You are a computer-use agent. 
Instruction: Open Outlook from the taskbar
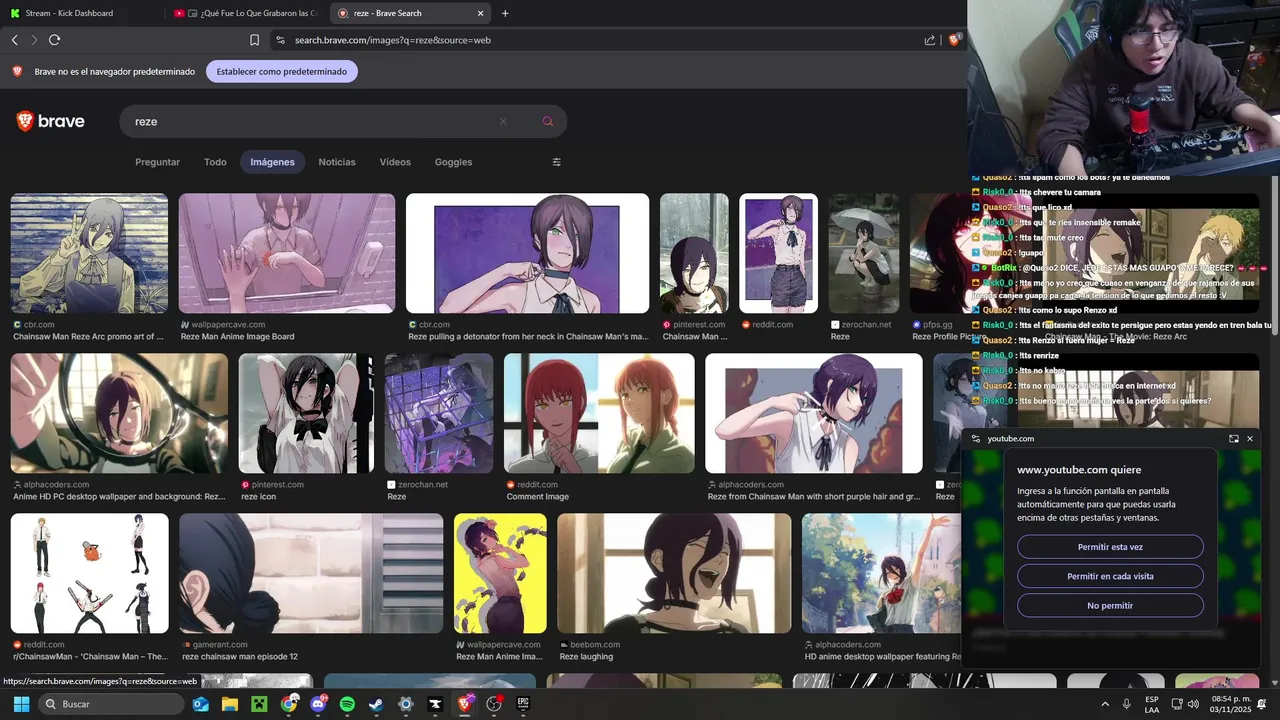(200, 704)
